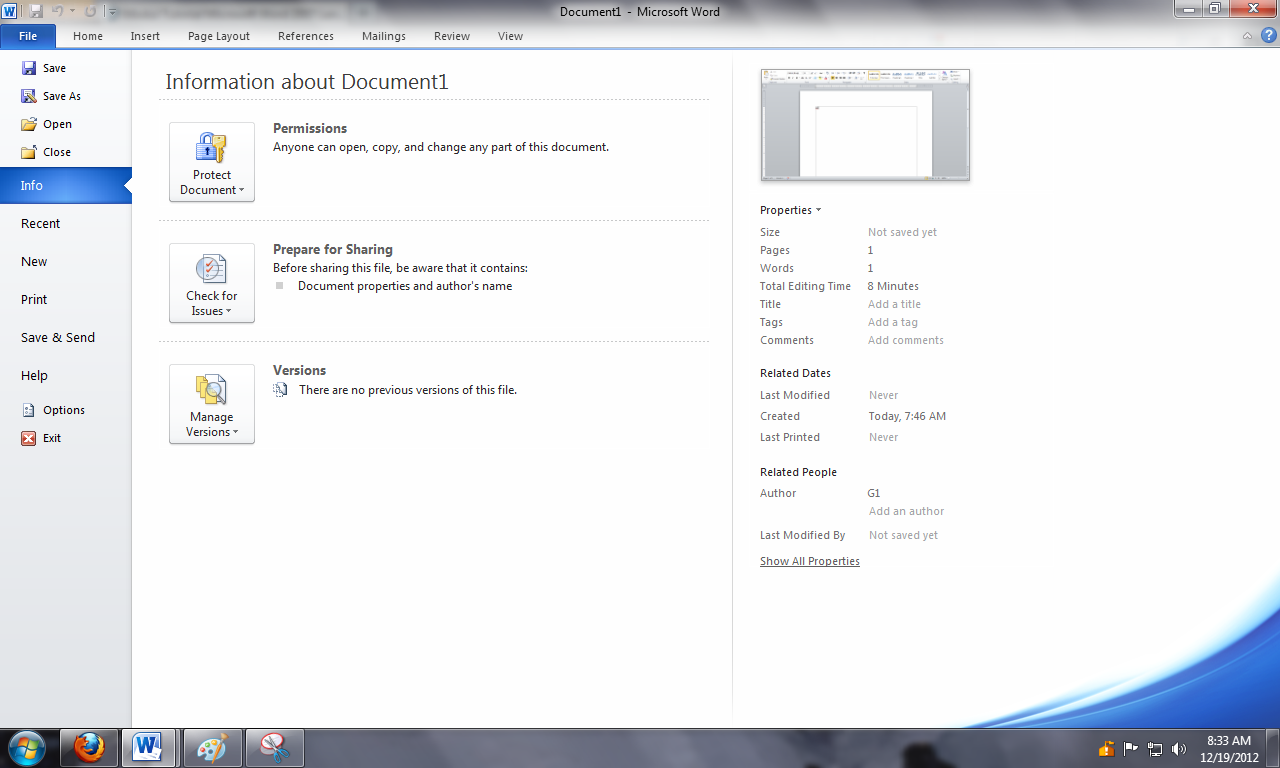Click the Repeat icon in title bar
This screenshot has width=1280, height=768.
(91, 11)
